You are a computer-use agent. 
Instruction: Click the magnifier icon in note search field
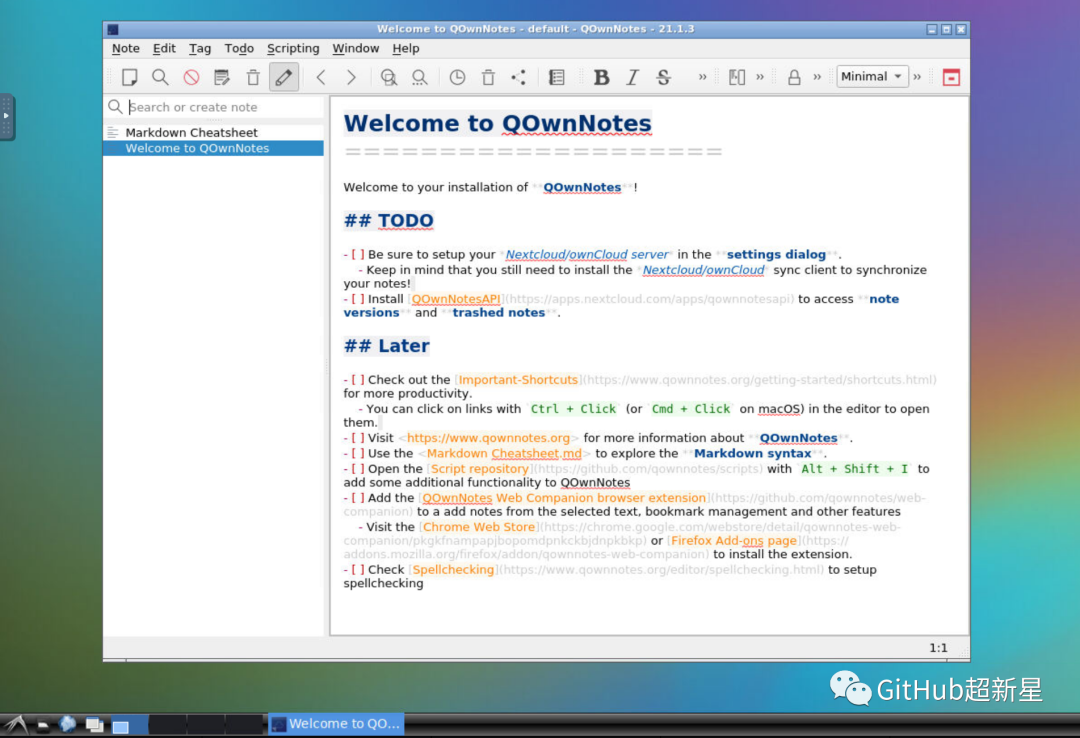(x=115, y=107)
